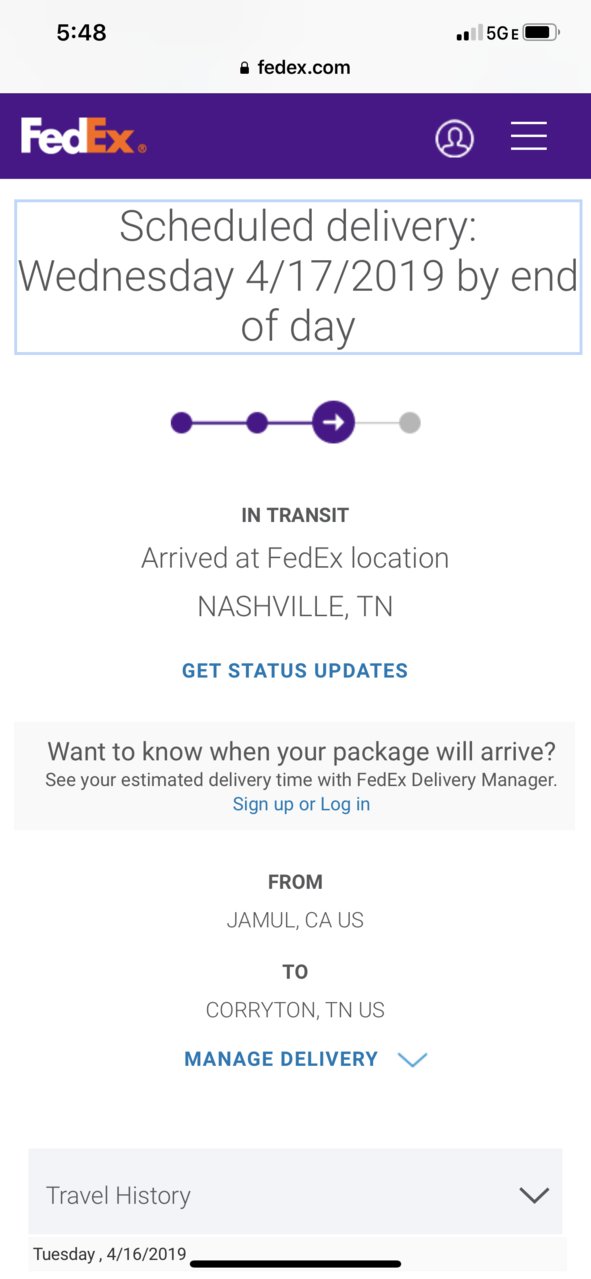The height and width of the screenshot is (1279, 591).
Task: Tap the 5:48 clock in status bar
Action: click(x=82, y=32)
